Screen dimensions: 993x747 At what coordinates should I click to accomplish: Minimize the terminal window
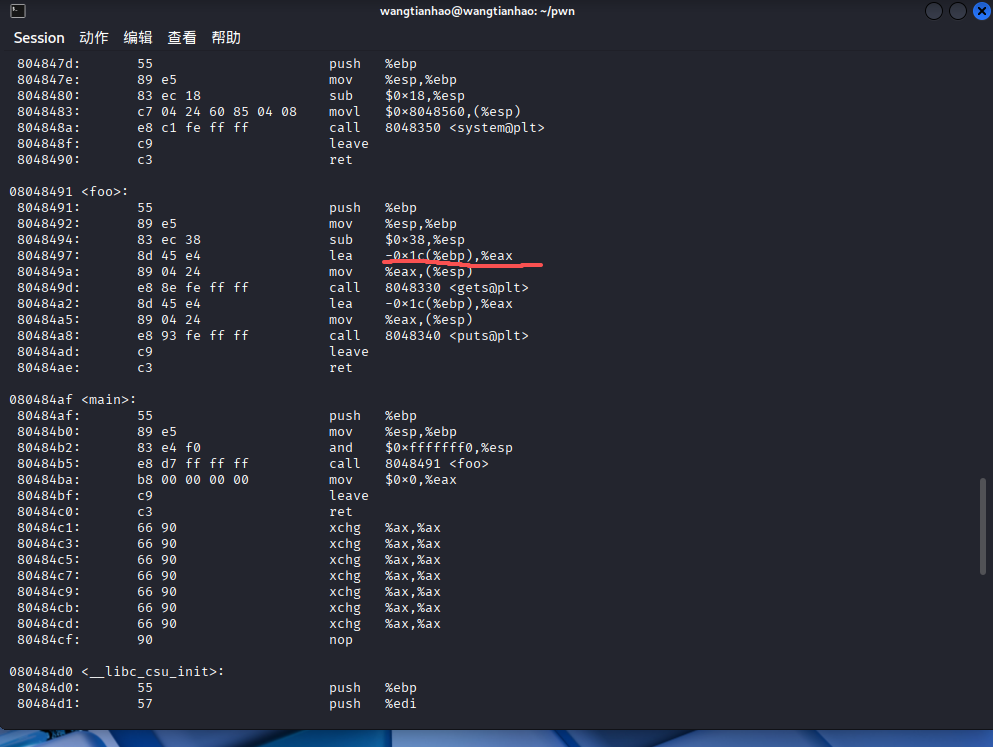[x=934, y=11]
